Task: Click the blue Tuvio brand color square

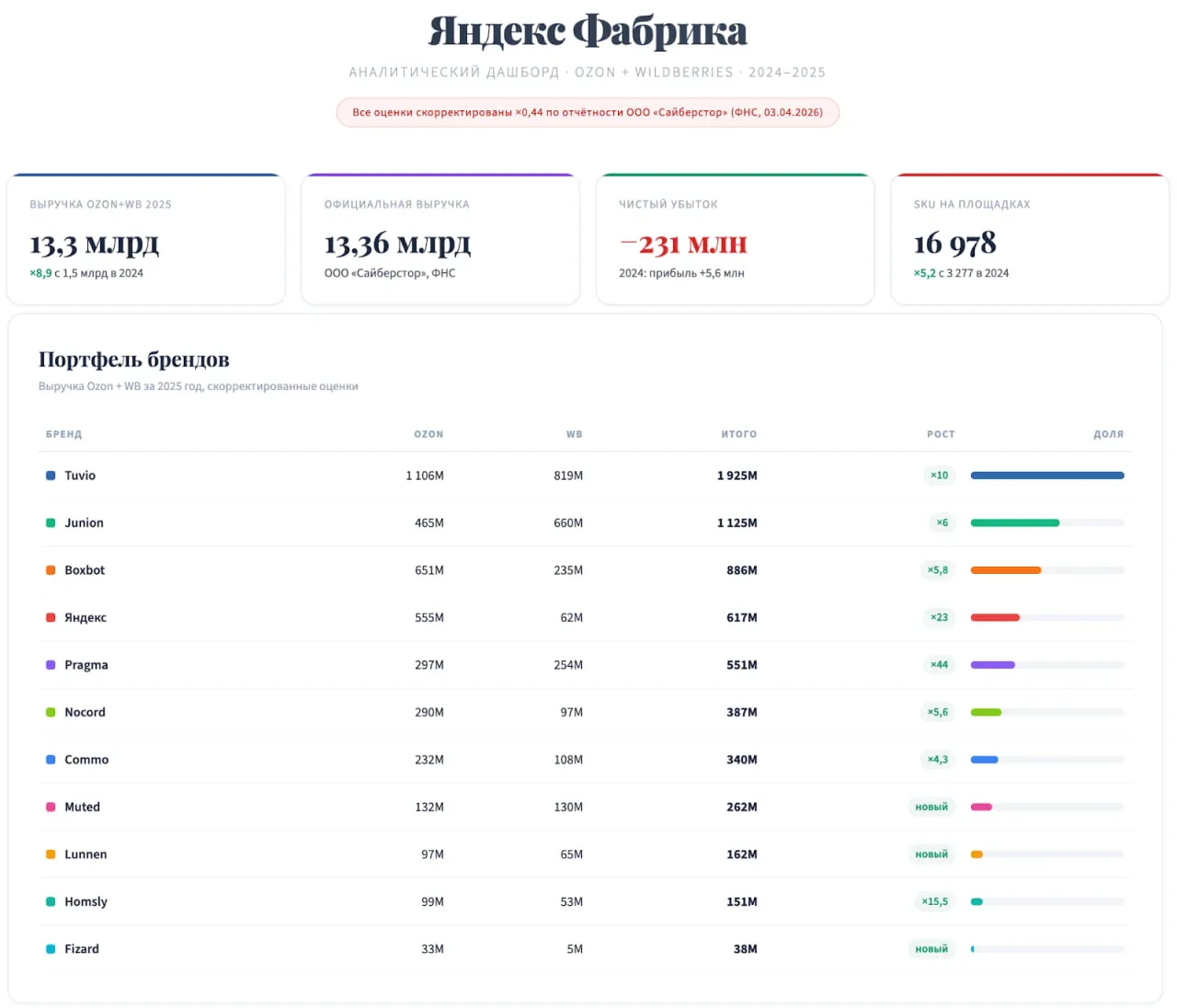Action: click(x=51, y=475)
